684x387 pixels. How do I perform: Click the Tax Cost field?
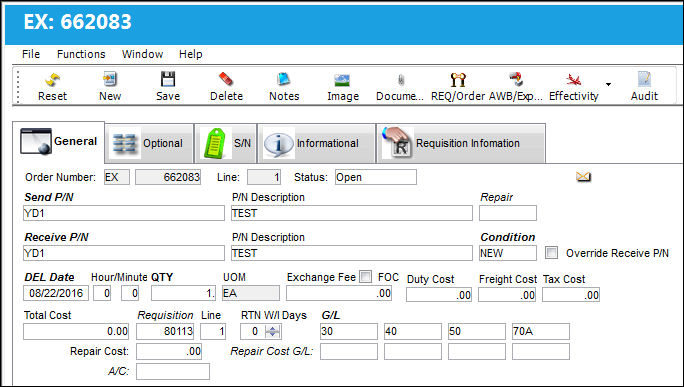pos(571,295)
